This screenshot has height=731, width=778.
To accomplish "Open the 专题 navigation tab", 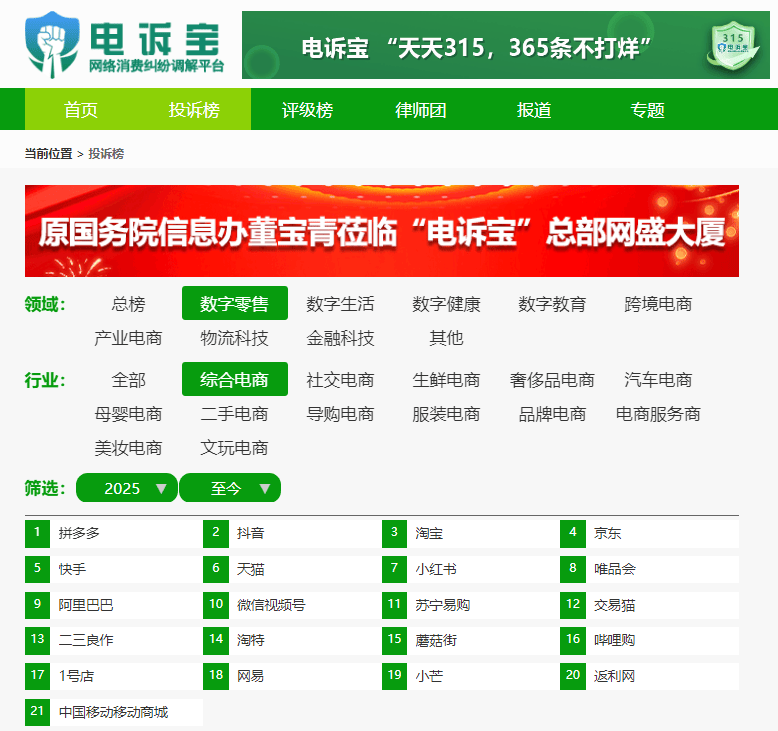I will [x=647, y=109].
